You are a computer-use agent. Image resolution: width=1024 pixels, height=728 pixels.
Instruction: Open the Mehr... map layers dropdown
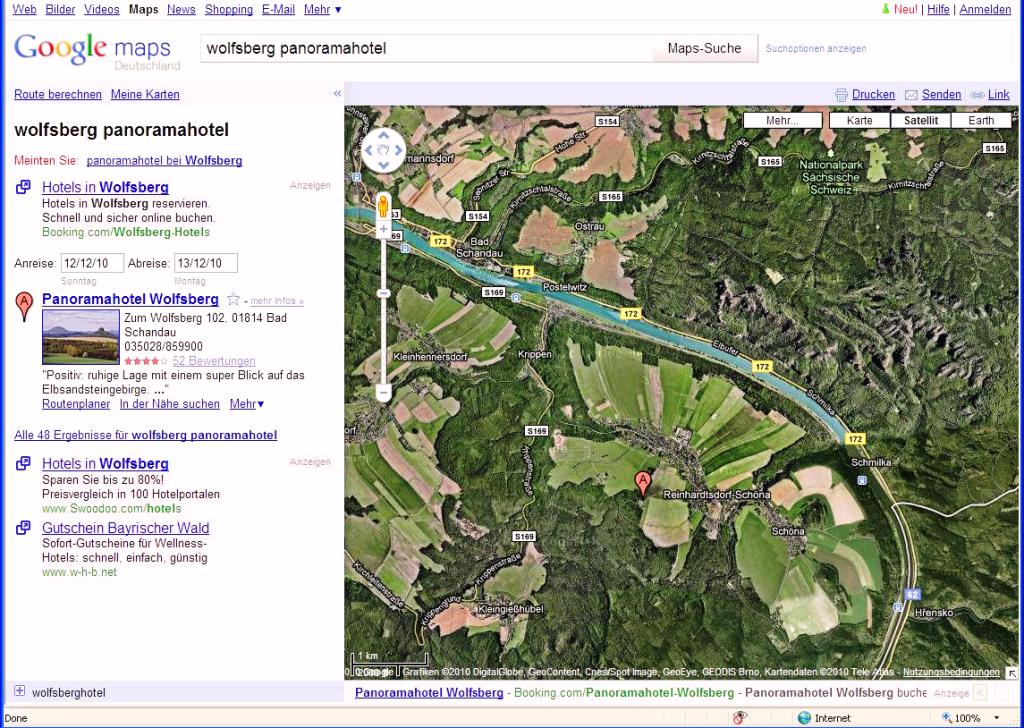coord(782,120)
